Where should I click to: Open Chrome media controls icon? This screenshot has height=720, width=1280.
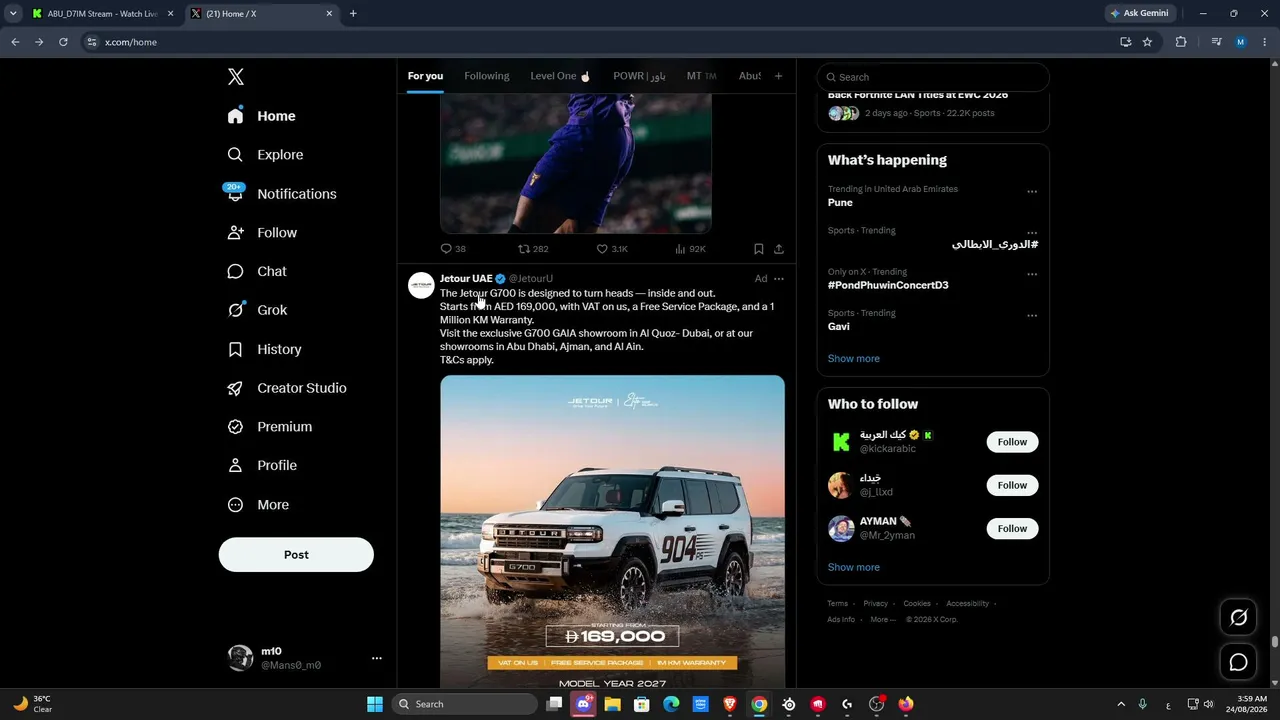click(x=1216, y=42)
